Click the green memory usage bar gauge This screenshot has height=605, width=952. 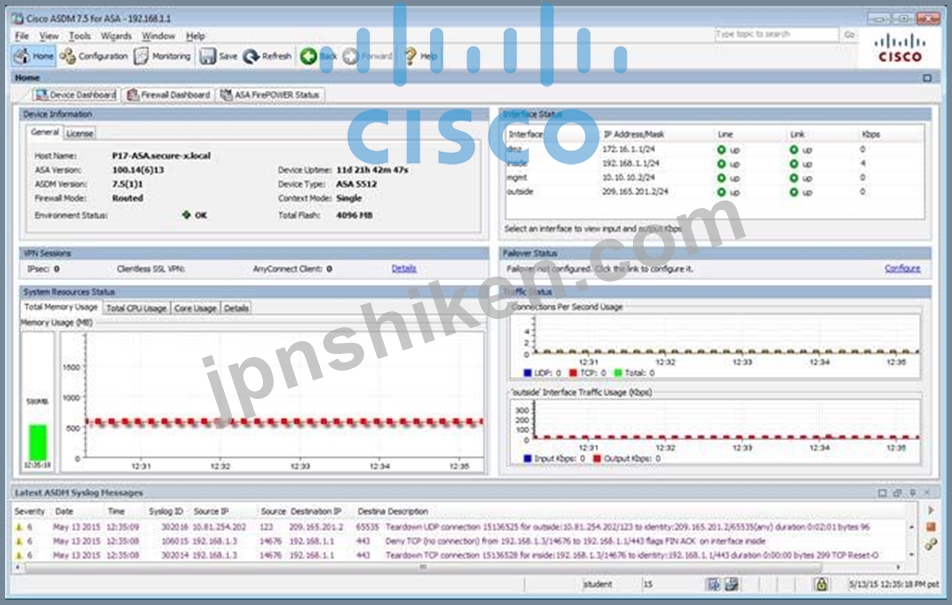tap(38, 442)
